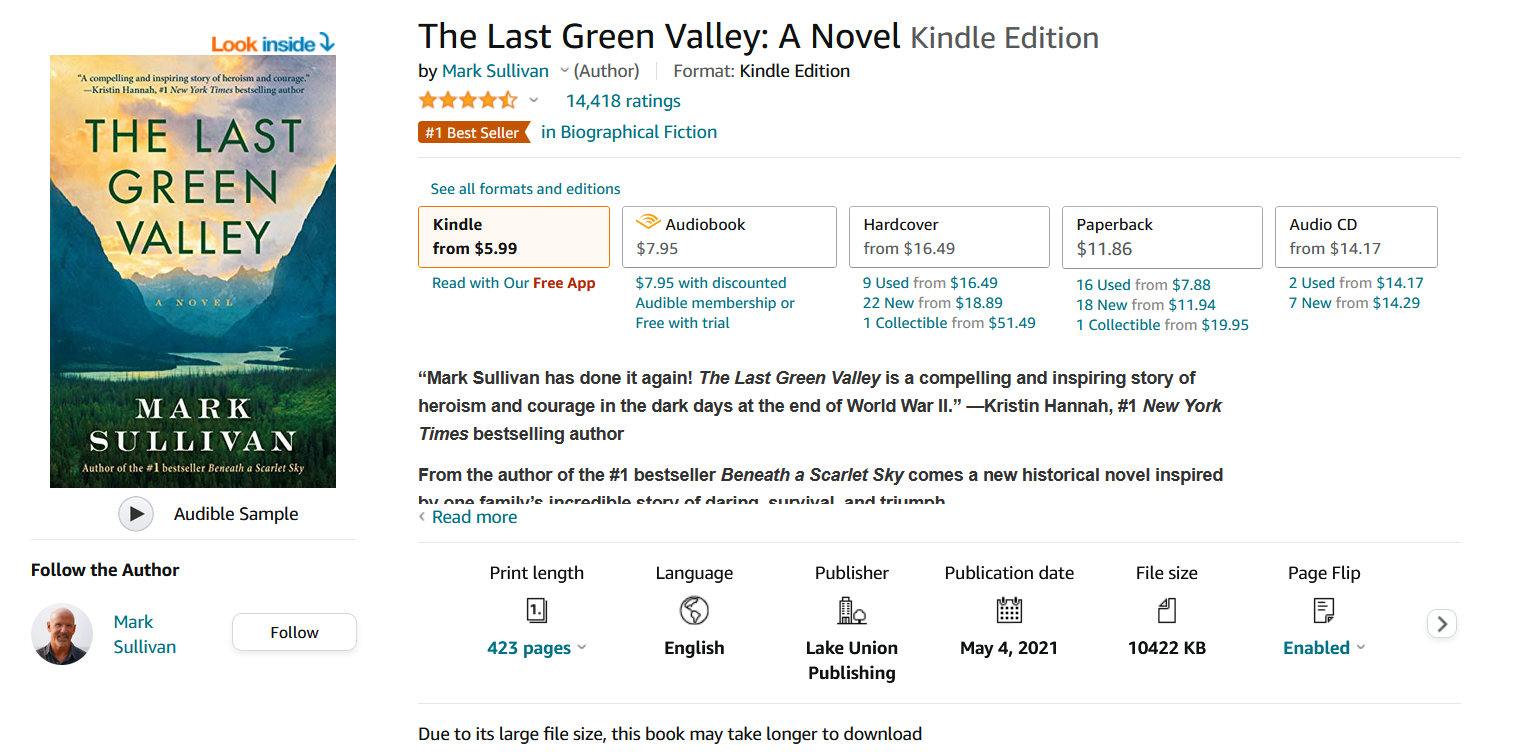The image size is (1515, 752).
Task: Click the book cover thumbnail
Action: (x=193, y=271)
